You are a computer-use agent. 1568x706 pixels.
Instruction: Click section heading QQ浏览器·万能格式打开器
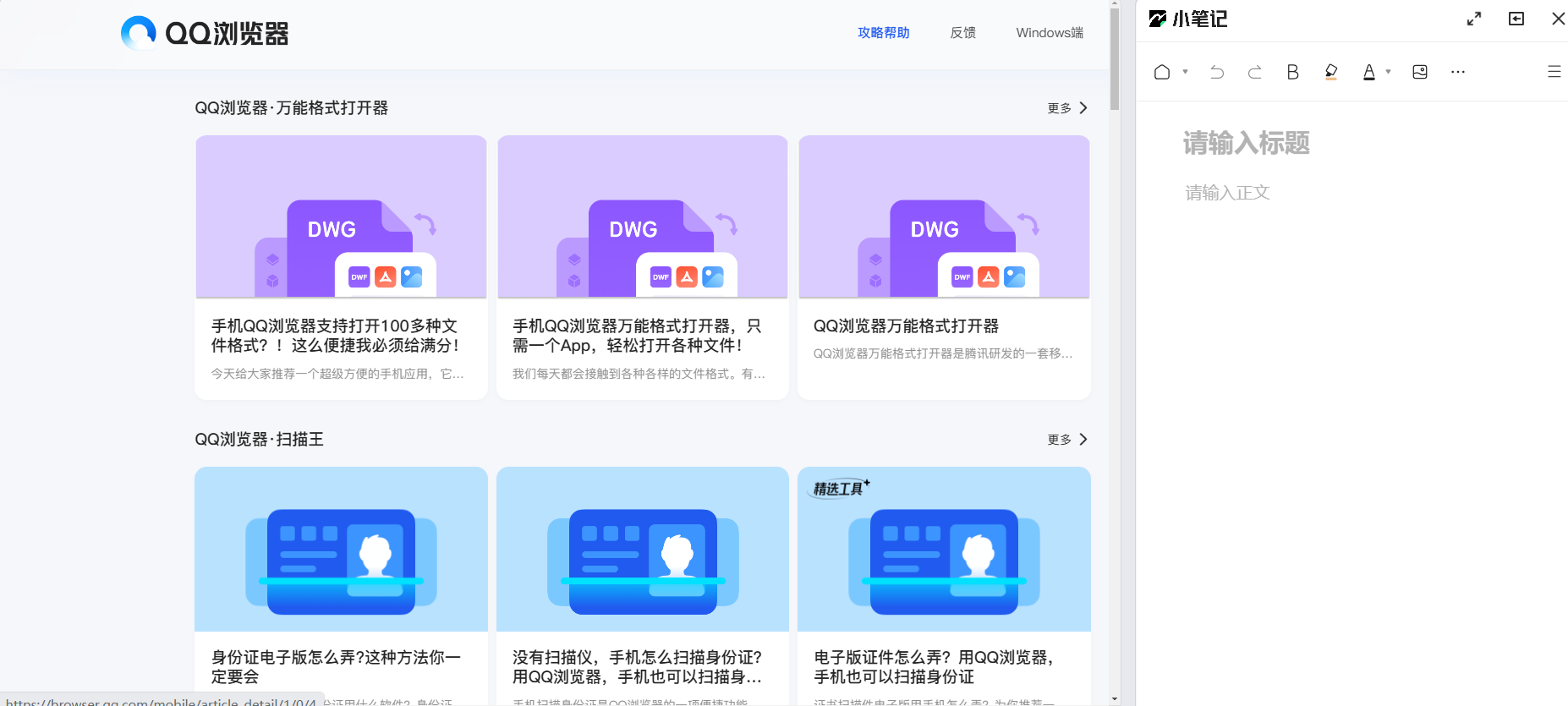coord(292,108)
